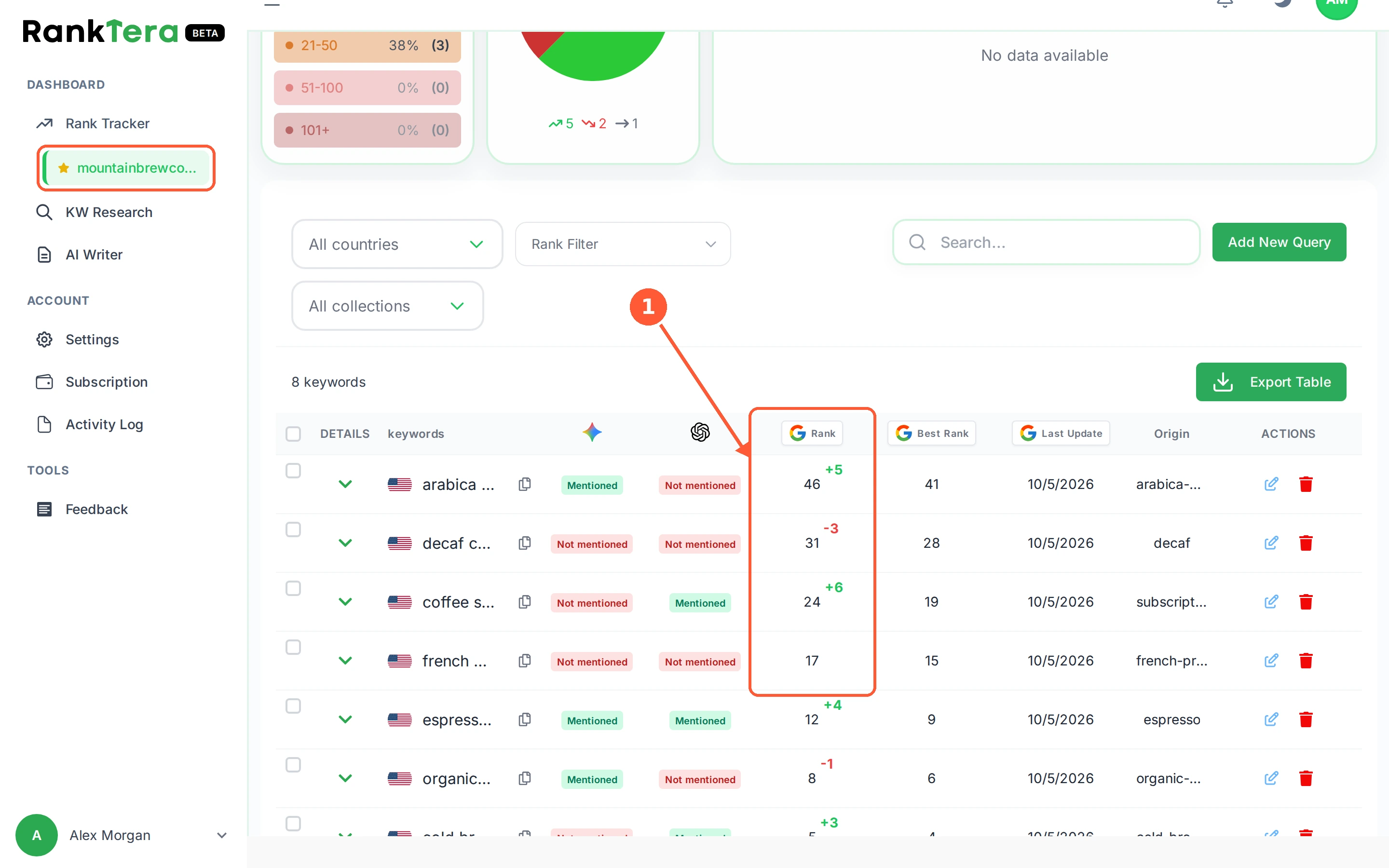
Task: Check the decaf row checkbox
Action: [x=293, y=529]
